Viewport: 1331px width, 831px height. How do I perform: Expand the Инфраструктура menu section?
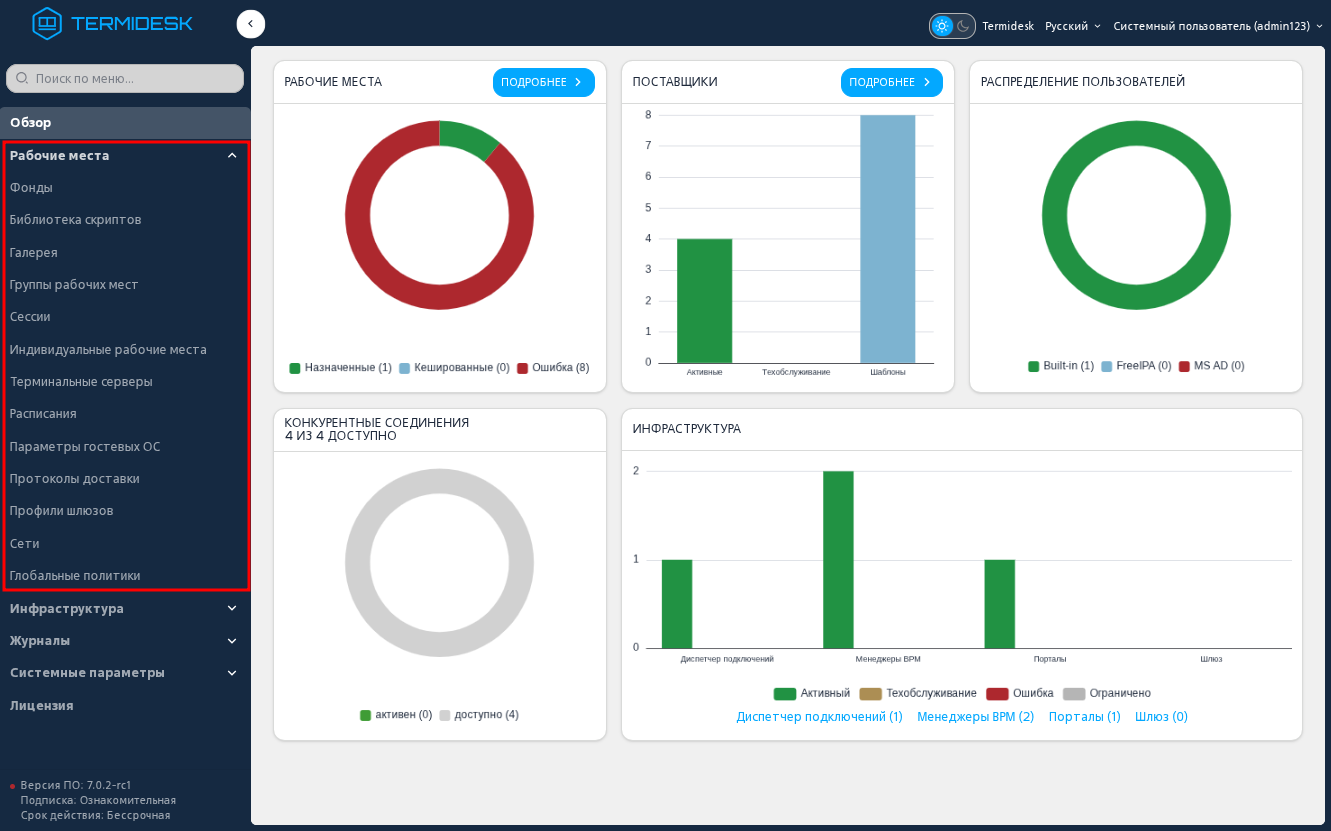[x=125, y=608]
